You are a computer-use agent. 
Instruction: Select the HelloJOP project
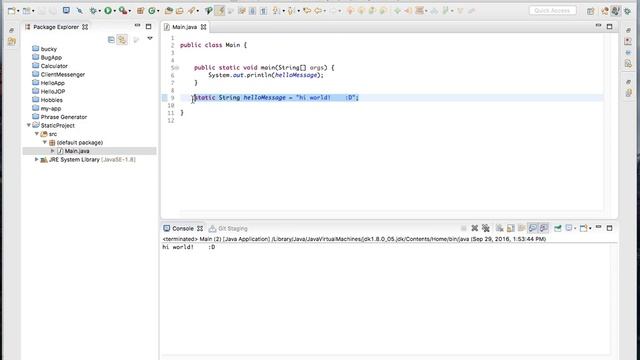(x=49, y=91)
